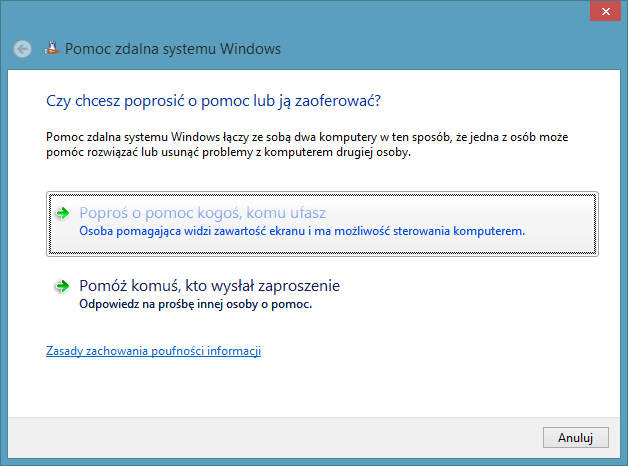Click intro line starting "pomóc rozwiązać lub usunąć"
The image size is (628, 466).
(229, 154)
